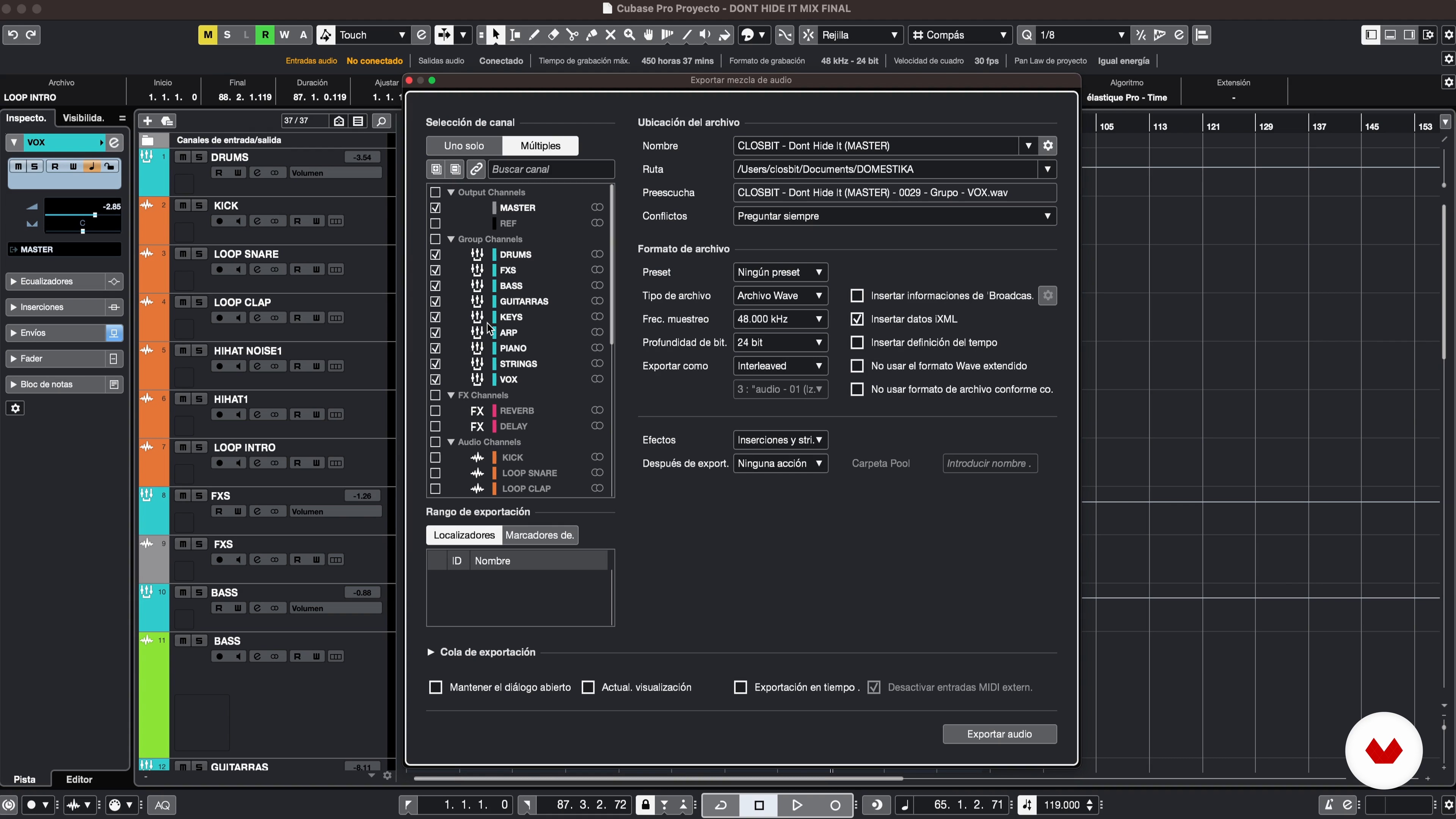The width and height of the screenshot is (1456, 819).
Task: Open the Efectos dropdown
Action: coord(780,440)
